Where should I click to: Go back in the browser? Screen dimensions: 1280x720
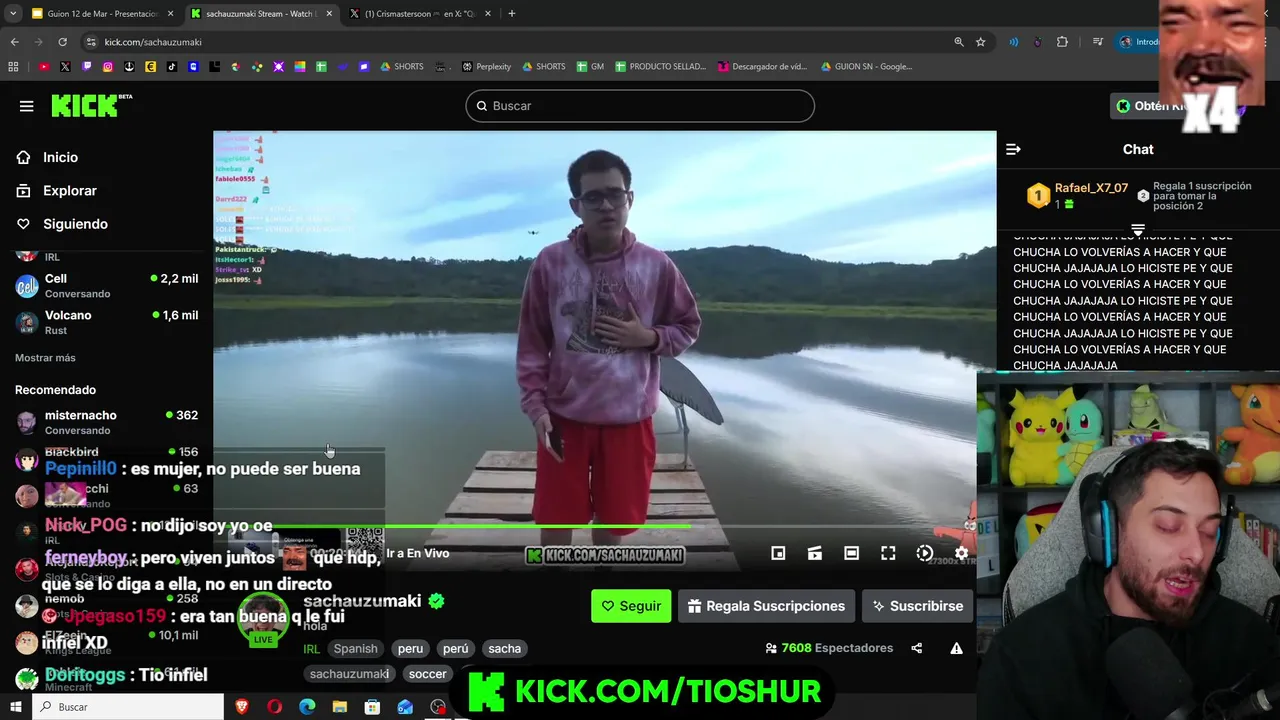point(15,42)
